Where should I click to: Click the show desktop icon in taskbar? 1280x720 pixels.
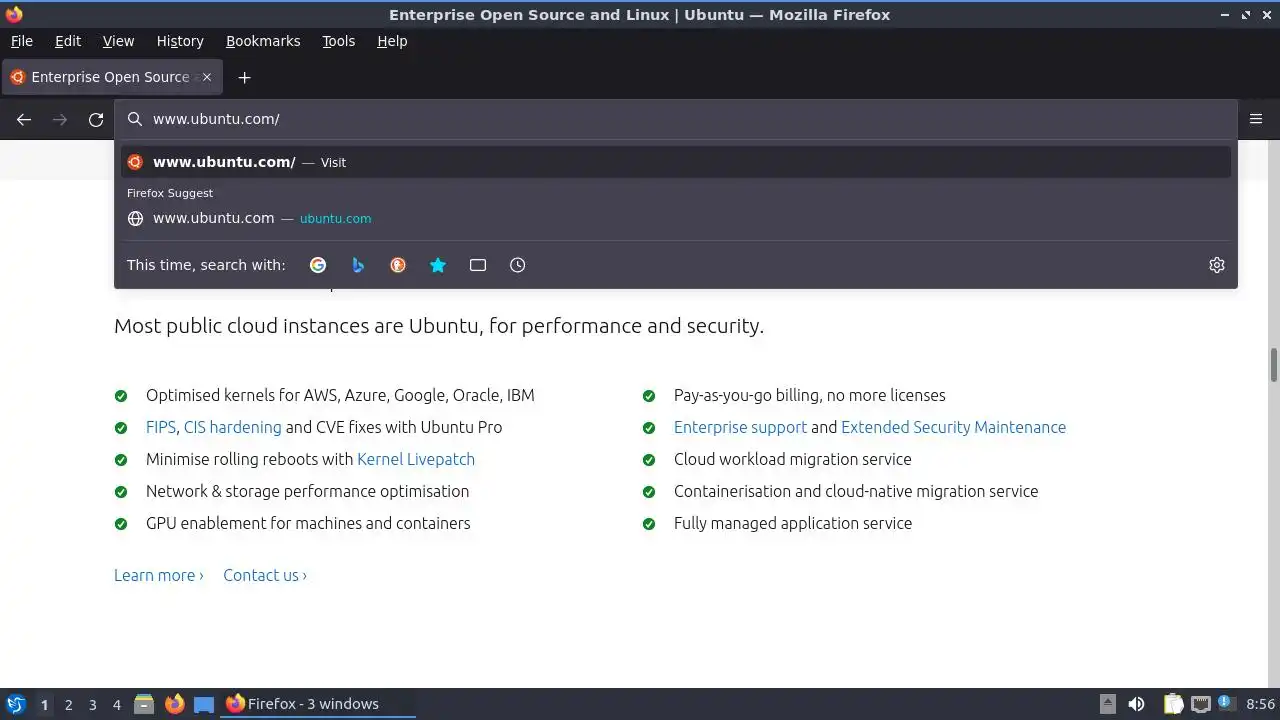[204, 704]
